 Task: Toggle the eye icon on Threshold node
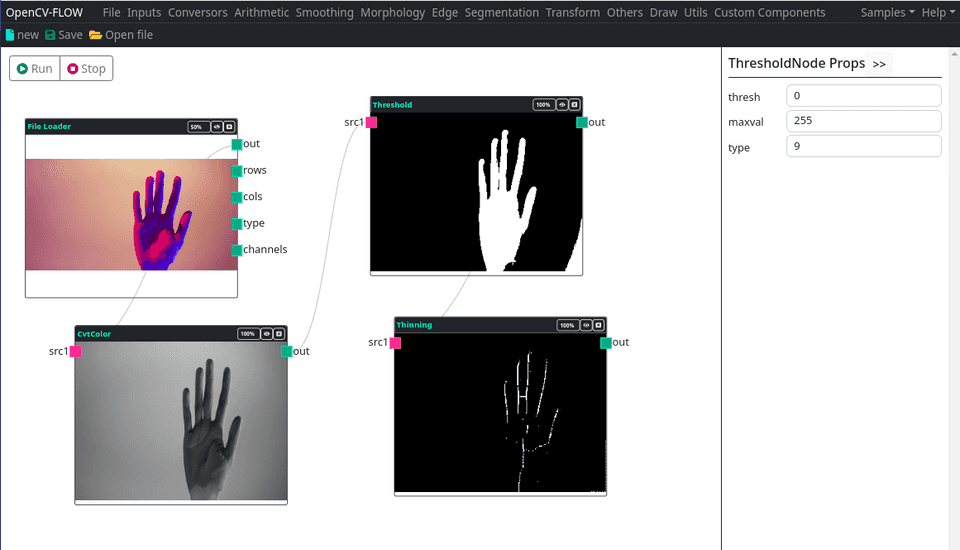[562, 104]
